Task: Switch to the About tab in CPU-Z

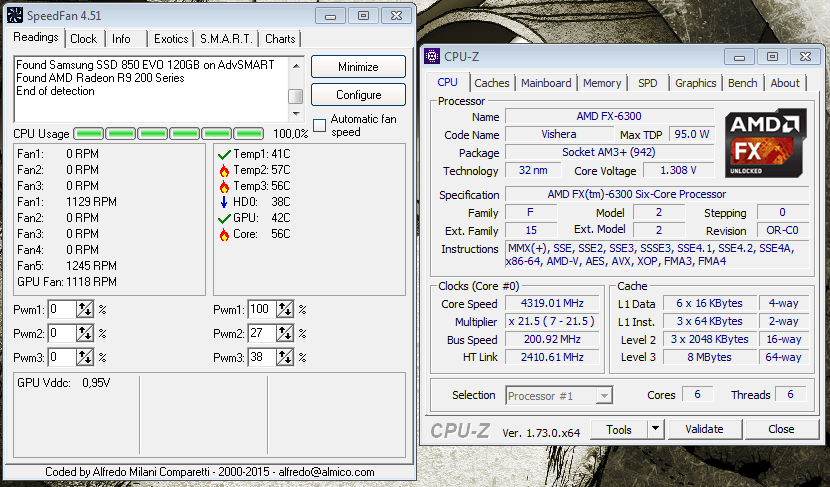Action: point(785,83)
